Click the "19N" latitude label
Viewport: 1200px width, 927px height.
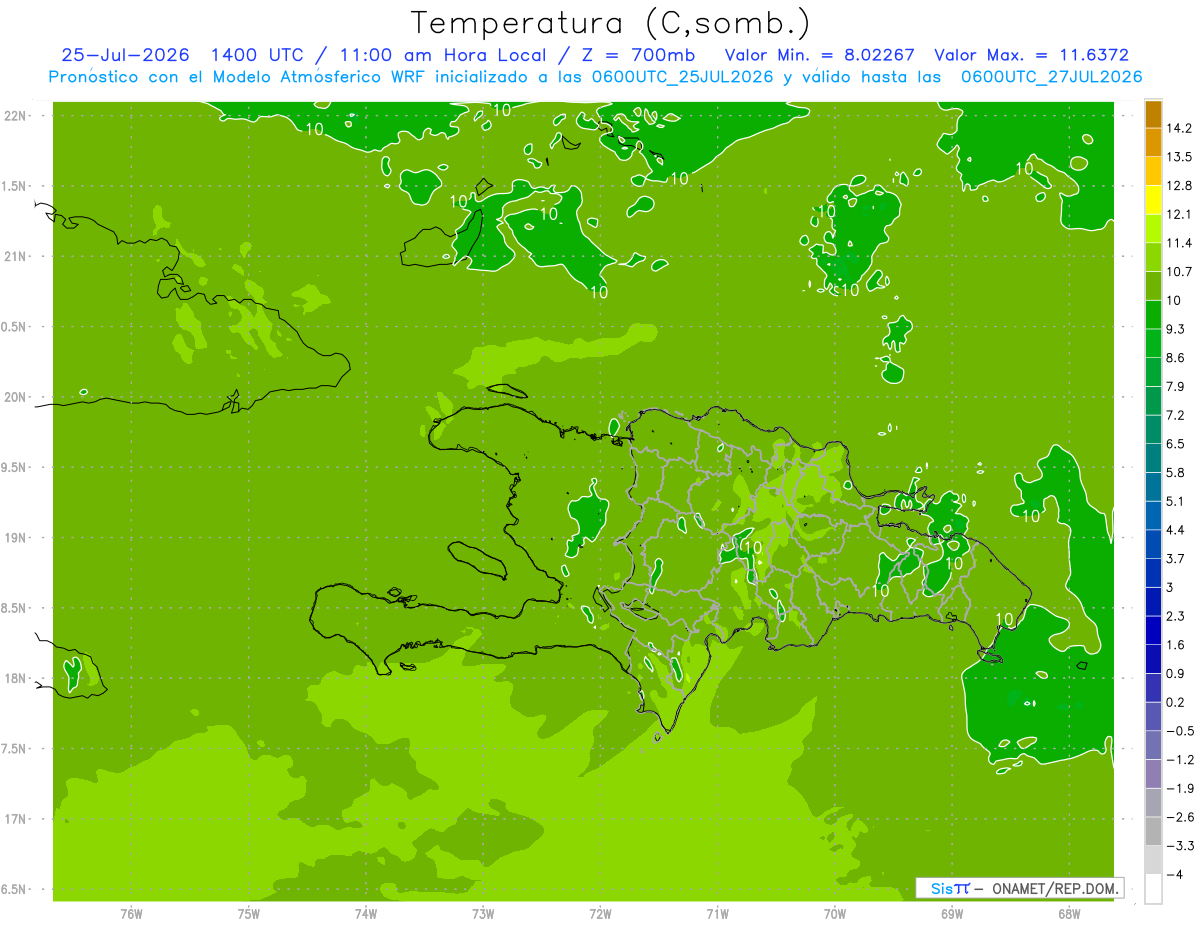point(15,537)
